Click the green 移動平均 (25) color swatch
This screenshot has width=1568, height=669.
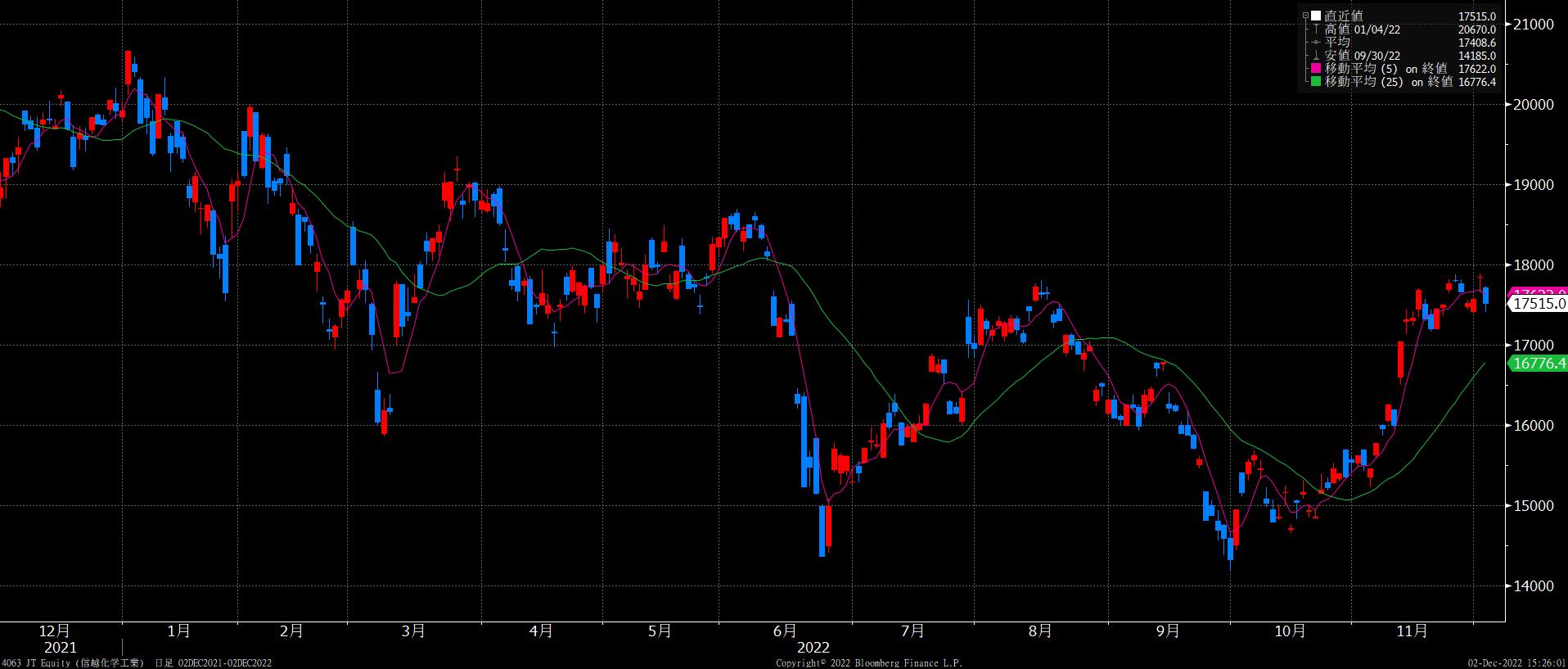[x=1316, y=82]
